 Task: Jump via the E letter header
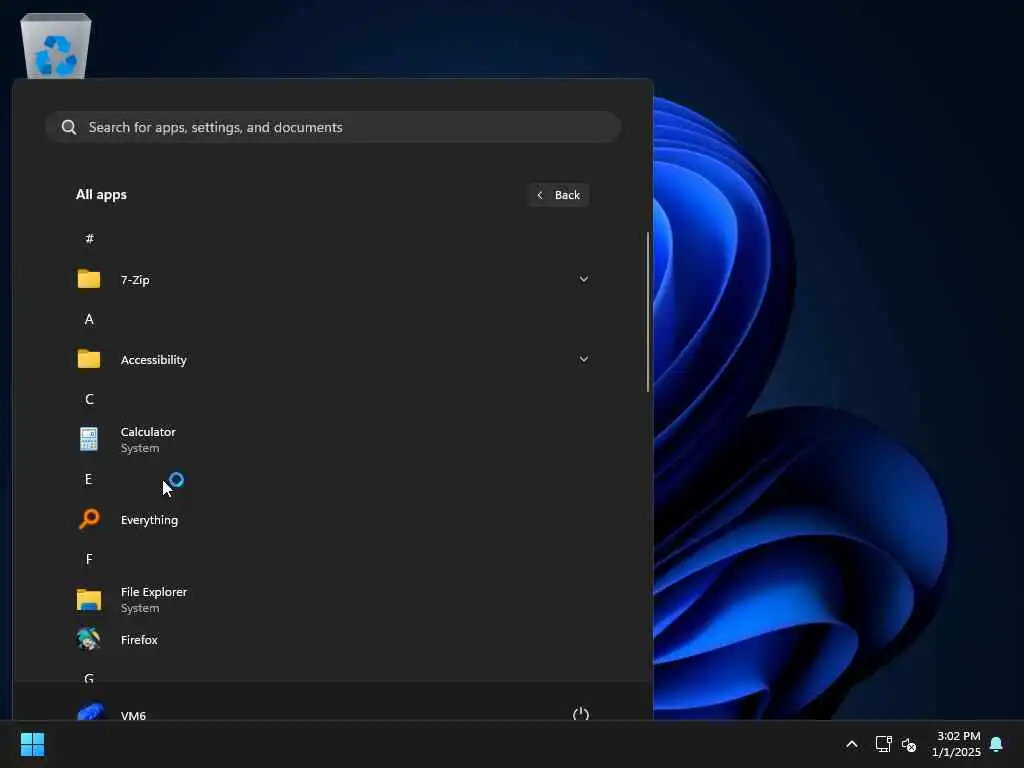click(x=89, y=479)
